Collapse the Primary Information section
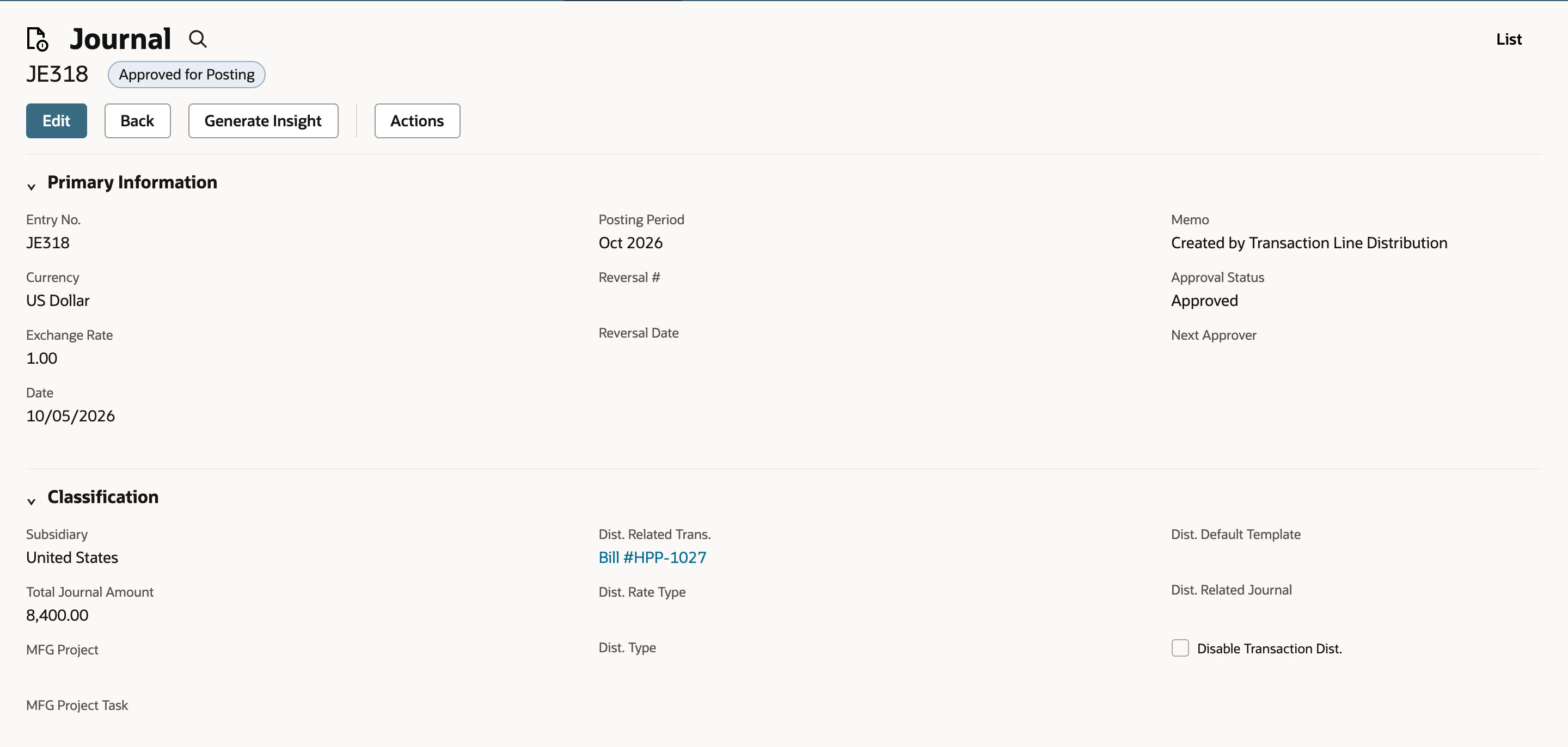Image resolution: width=1568 pixels, height=747 pixels. click(32, 186)
